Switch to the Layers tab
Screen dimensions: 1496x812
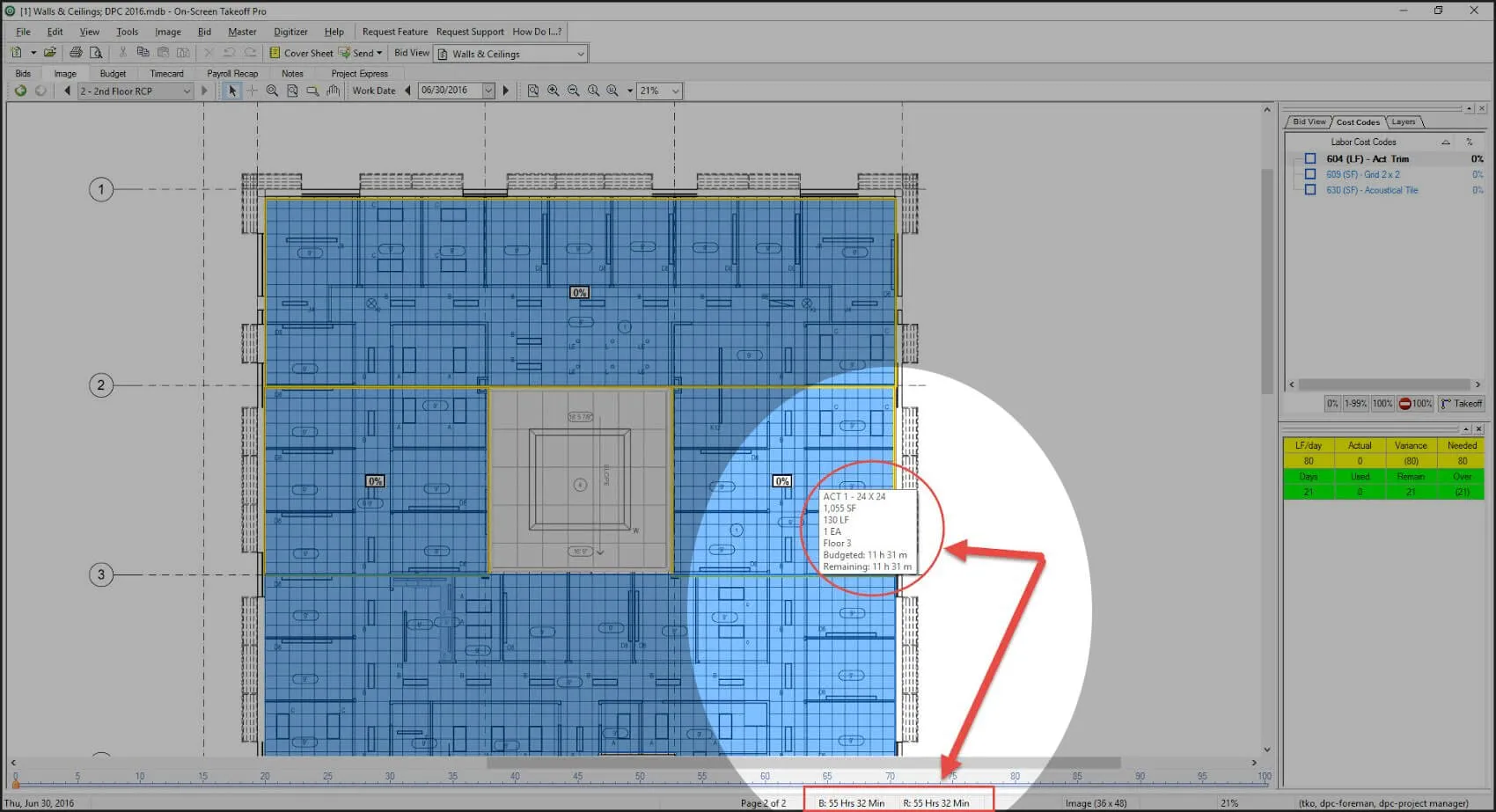(x=1404, y=121)
